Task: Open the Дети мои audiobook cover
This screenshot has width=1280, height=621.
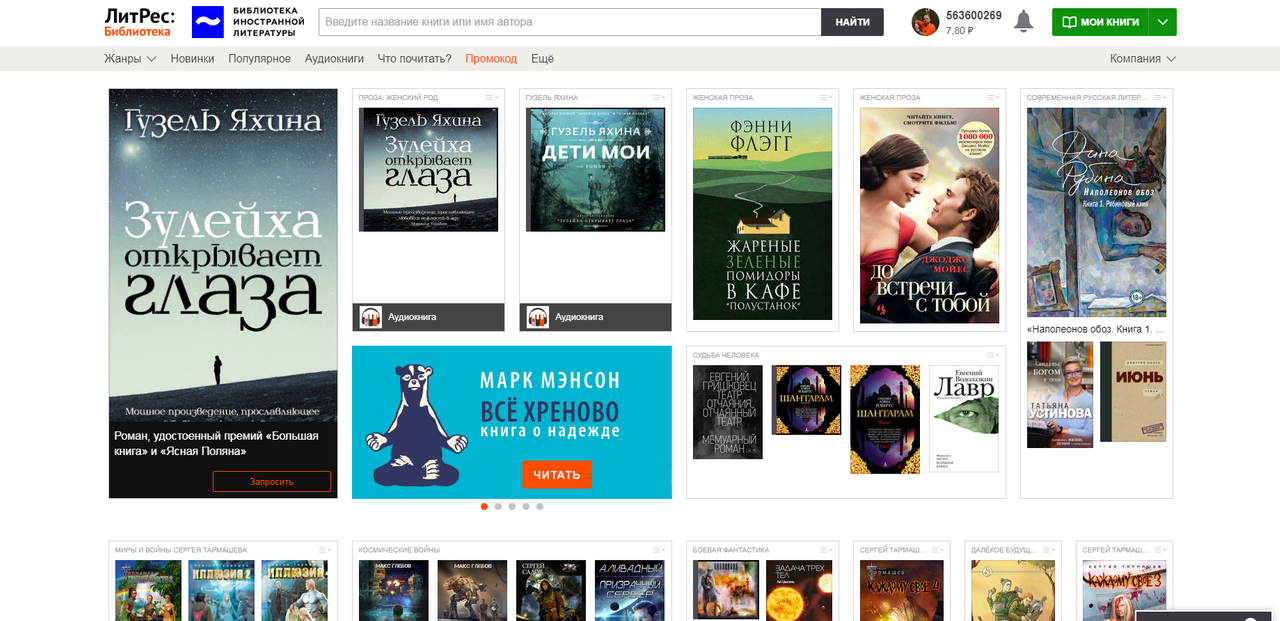Action: (x=595, y=170)
